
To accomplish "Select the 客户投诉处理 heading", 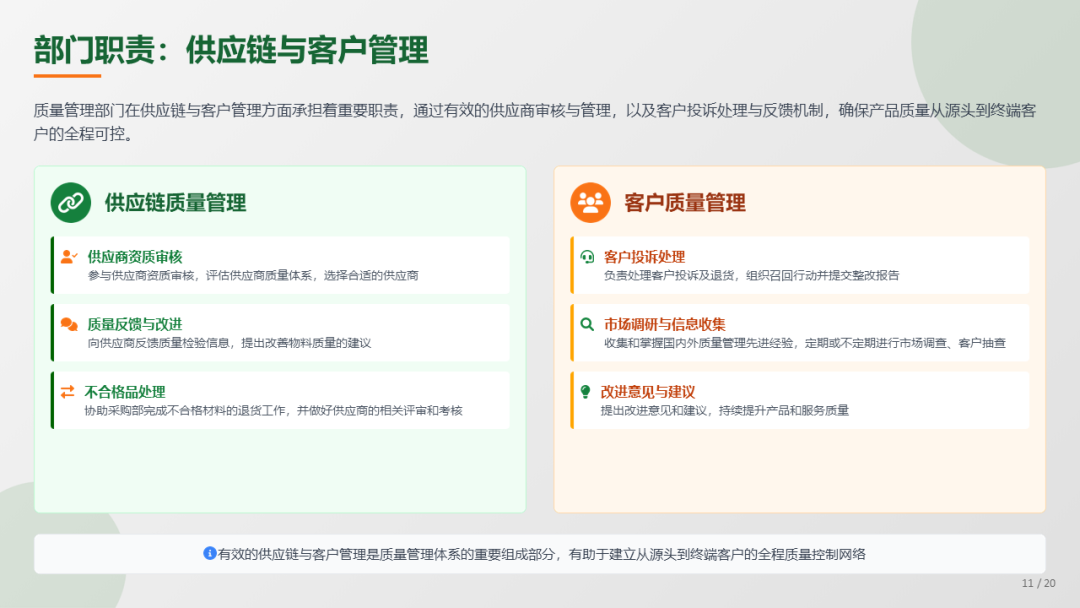I will pyautogui.click(x=644, y=257).
